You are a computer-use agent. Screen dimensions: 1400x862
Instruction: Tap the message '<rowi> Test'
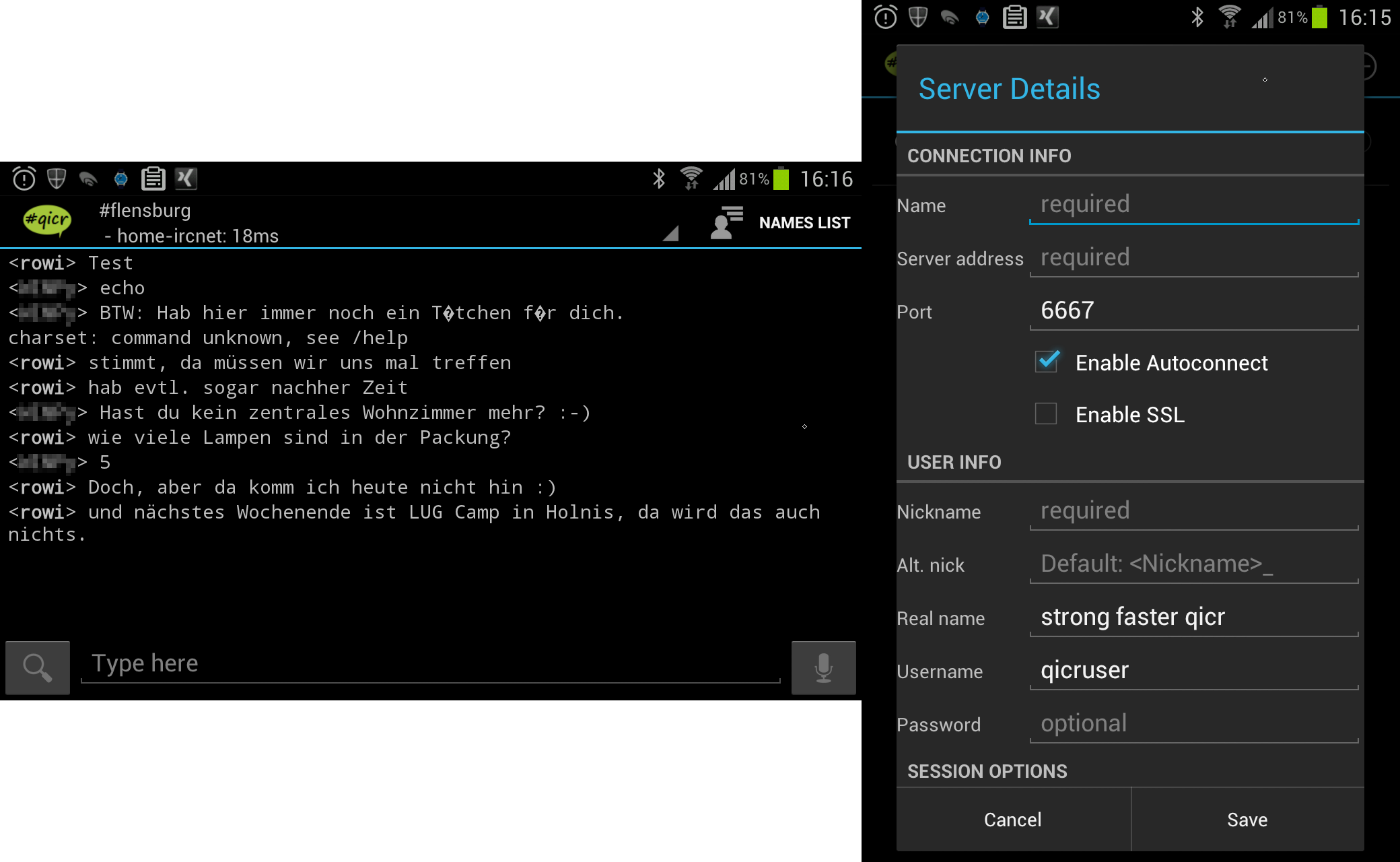[x=71, y=263]
